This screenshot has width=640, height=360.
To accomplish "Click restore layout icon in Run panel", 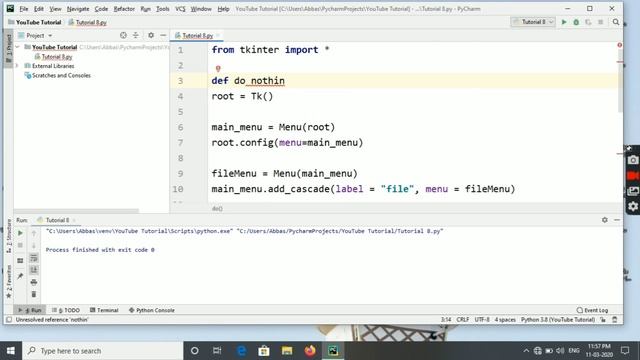I will coord(20,260).
